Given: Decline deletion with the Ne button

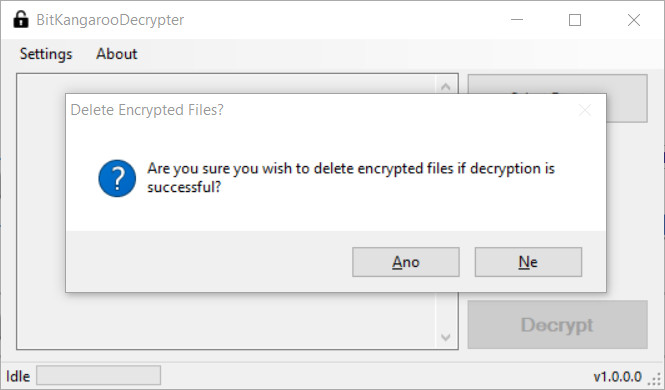Looking at the screenshot, I should [528, 262].
